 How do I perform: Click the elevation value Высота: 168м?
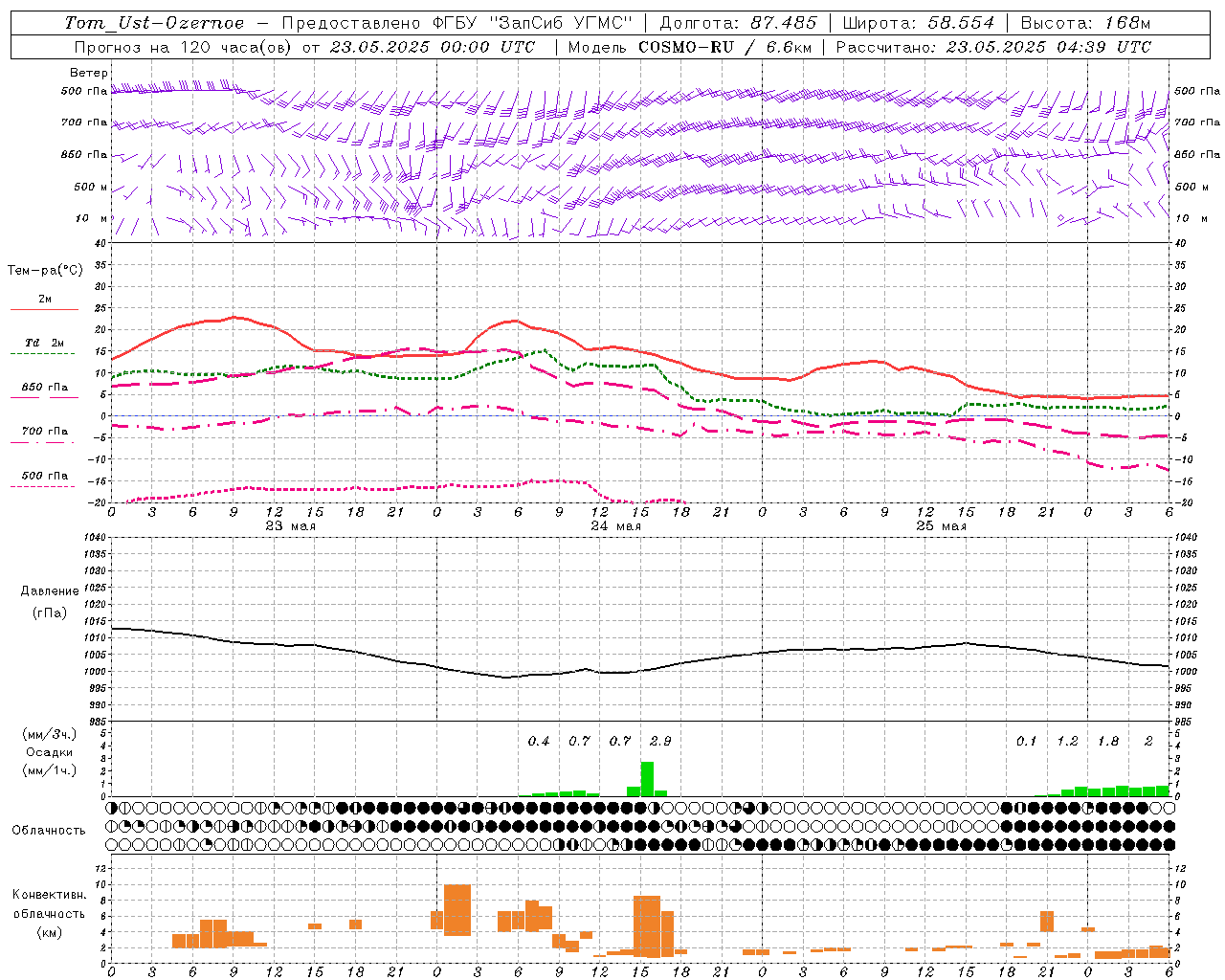1085,23
